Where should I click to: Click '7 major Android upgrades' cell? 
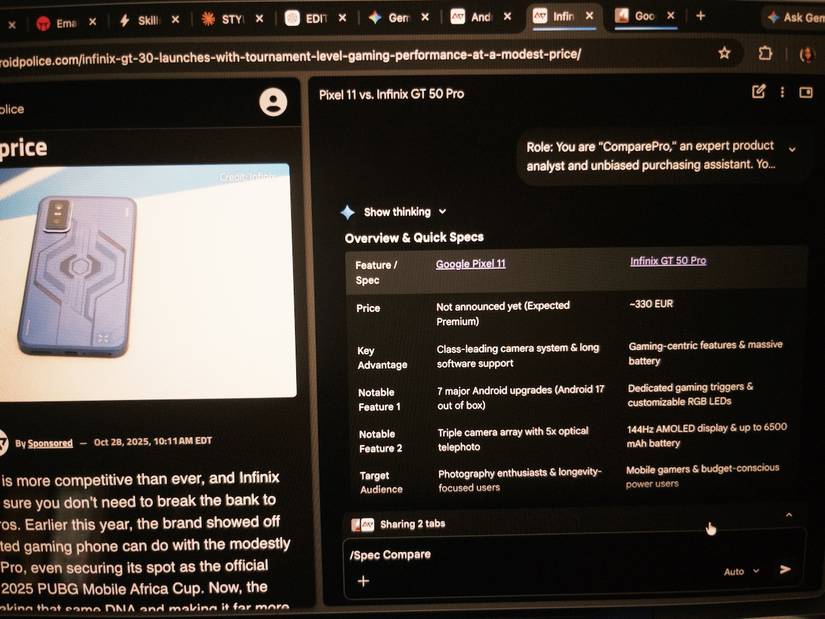(x=520, y=397)
